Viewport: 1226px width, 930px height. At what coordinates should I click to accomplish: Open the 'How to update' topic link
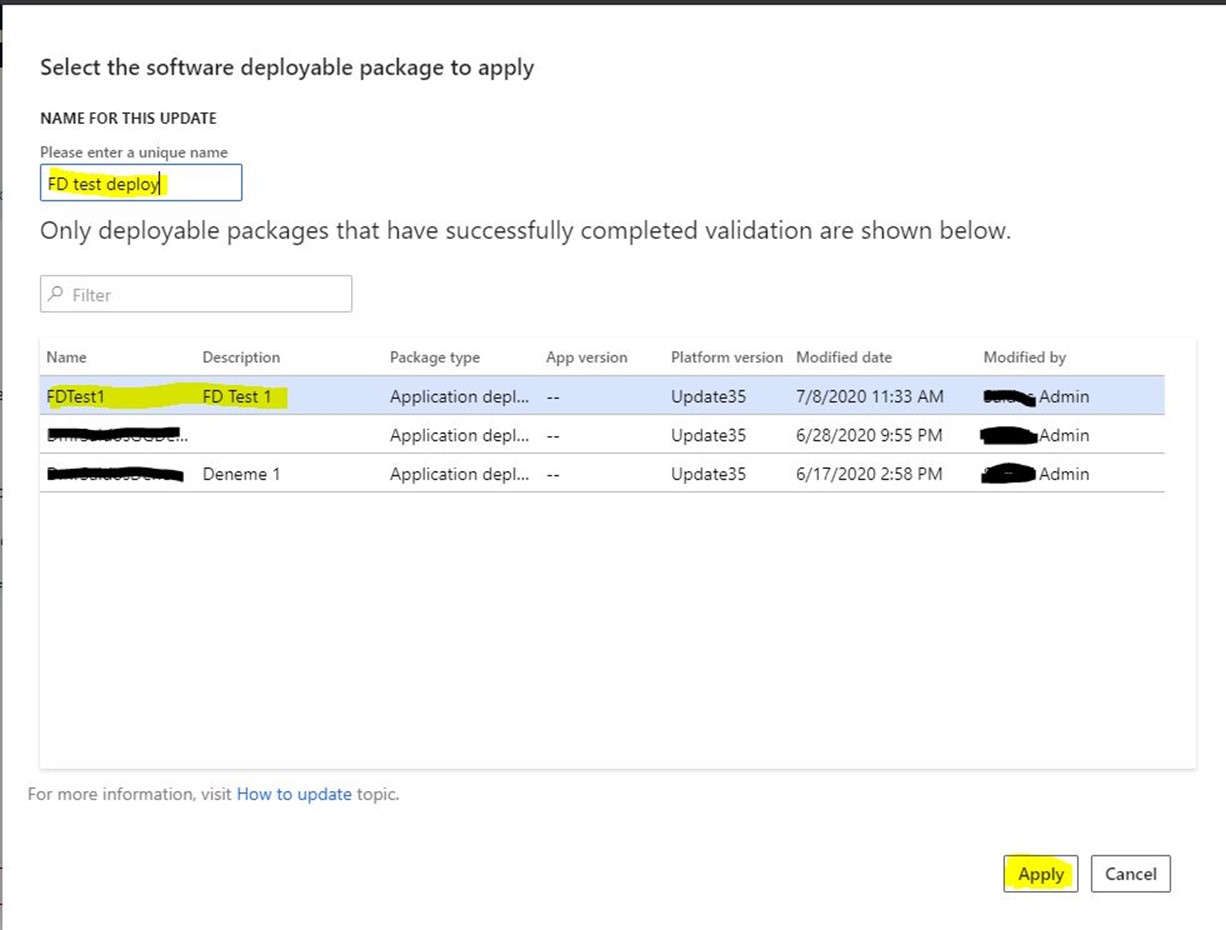[294, 794]
